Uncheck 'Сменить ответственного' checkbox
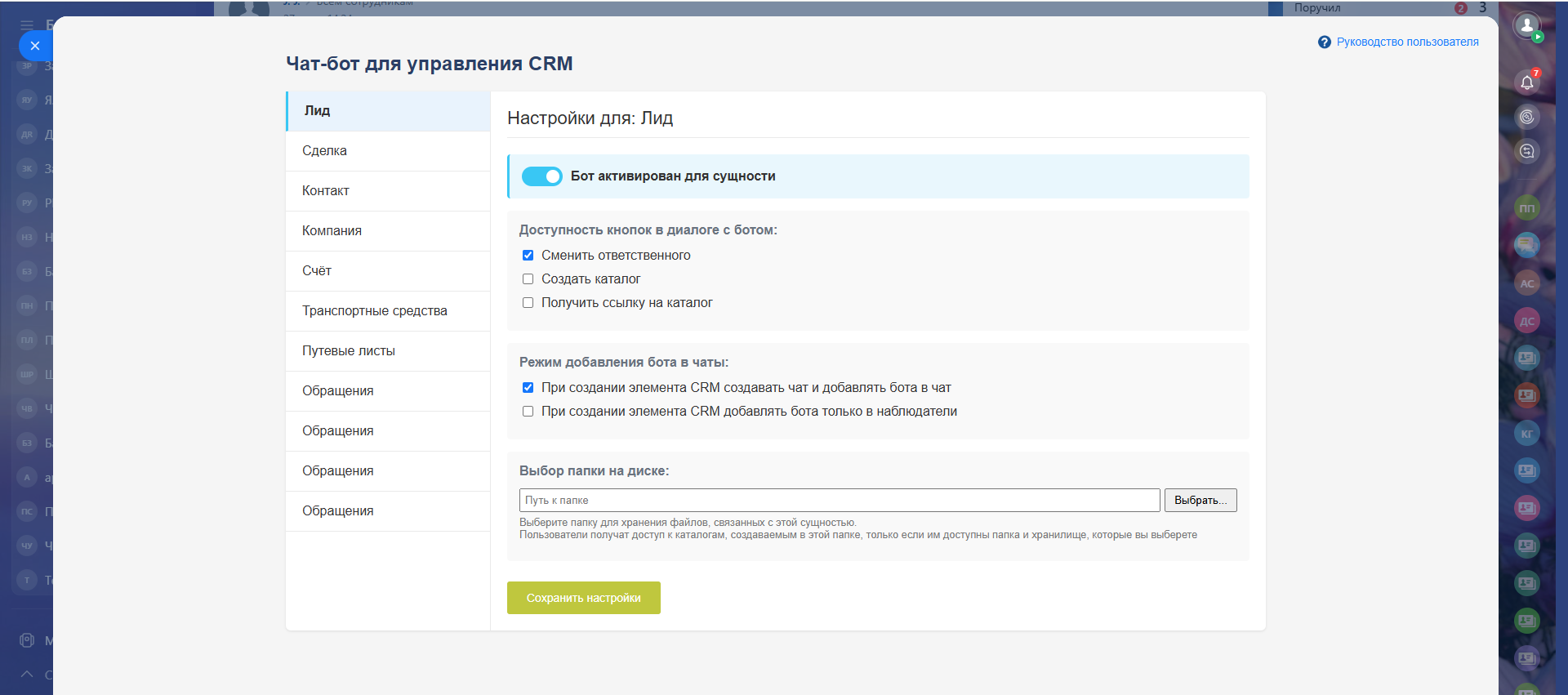The height and width of the screenshot is (695, 1568). pyautogui.click(x=528, y=256)
